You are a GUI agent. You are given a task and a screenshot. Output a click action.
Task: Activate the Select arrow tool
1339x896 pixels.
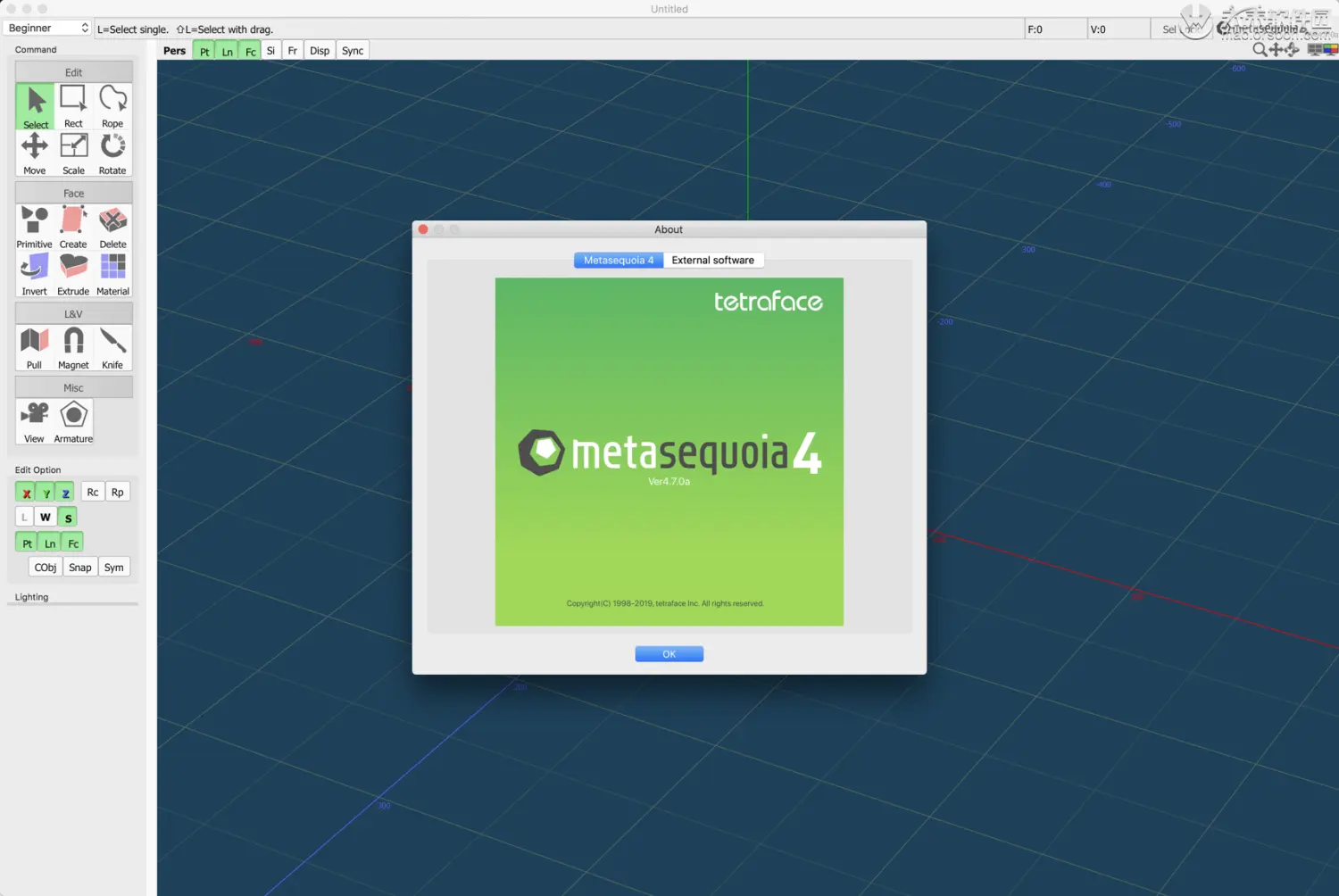point(35,107)
